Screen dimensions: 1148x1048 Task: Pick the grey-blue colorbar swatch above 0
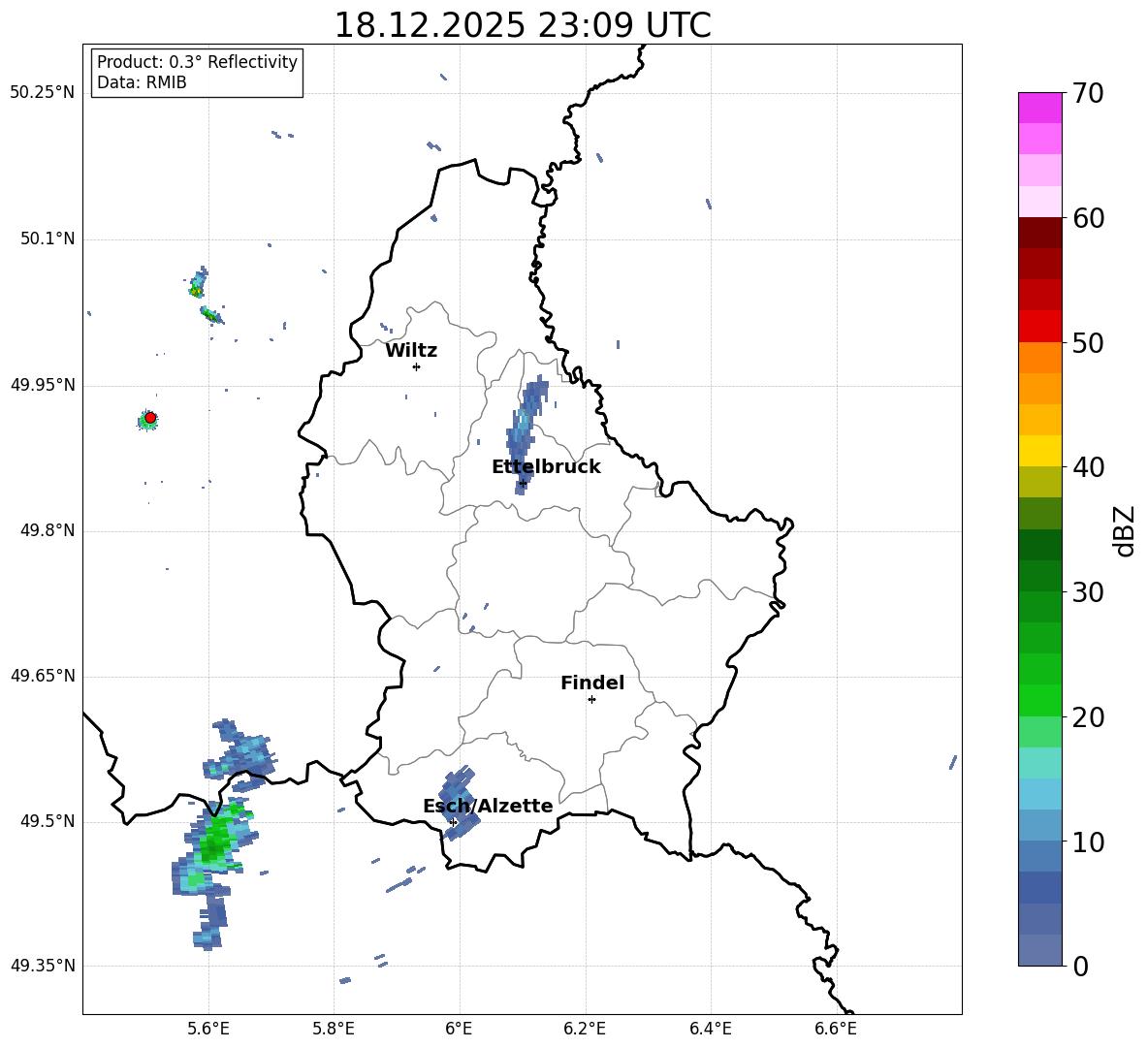point(1040,950)
